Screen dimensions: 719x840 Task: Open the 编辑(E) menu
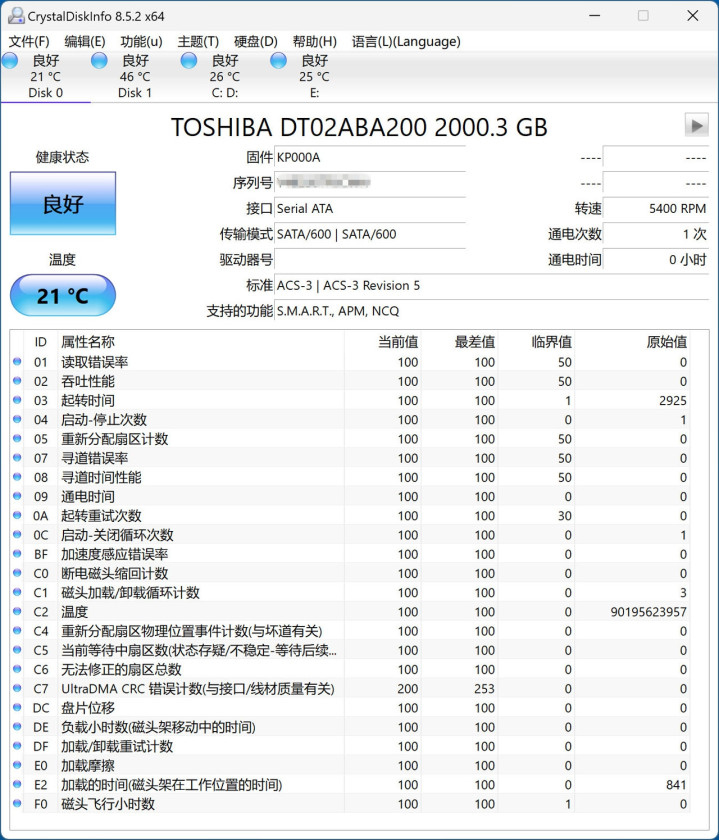pos(85,41)
